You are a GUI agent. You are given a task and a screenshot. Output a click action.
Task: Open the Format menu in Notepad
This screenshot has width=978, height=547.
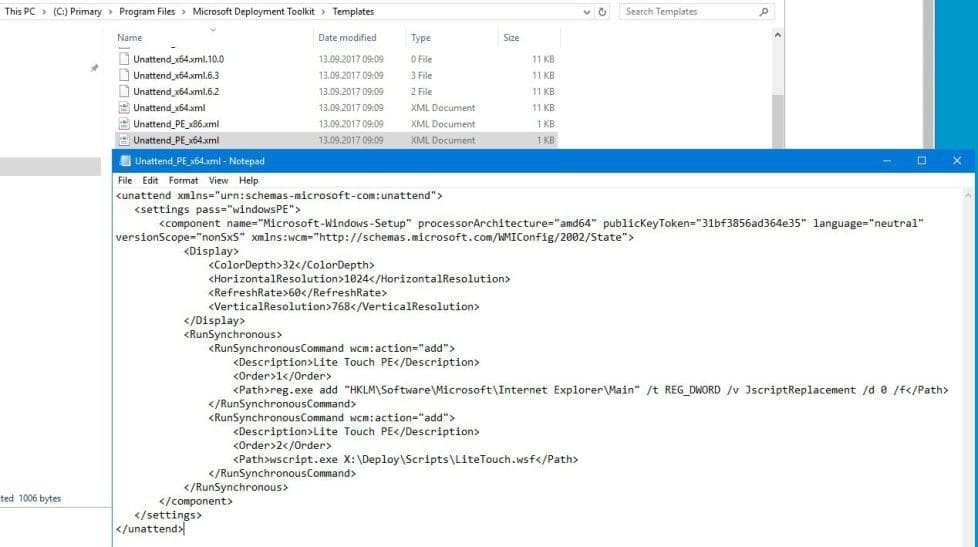tap(183, 180)
